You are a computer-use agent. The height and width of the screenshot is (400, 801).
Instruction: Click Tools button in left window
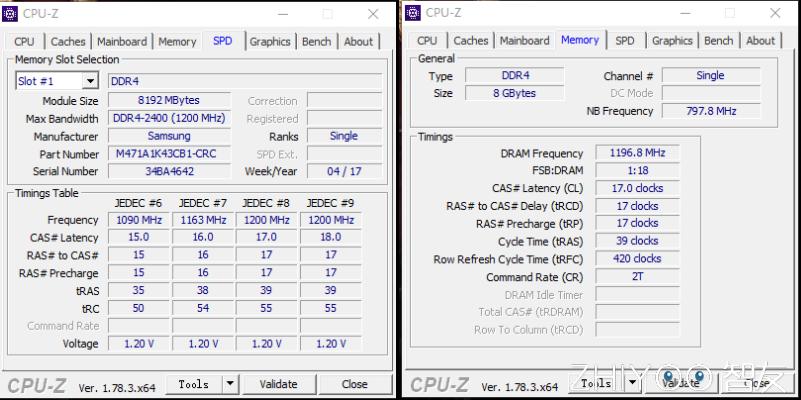click(x=194, y=384)
